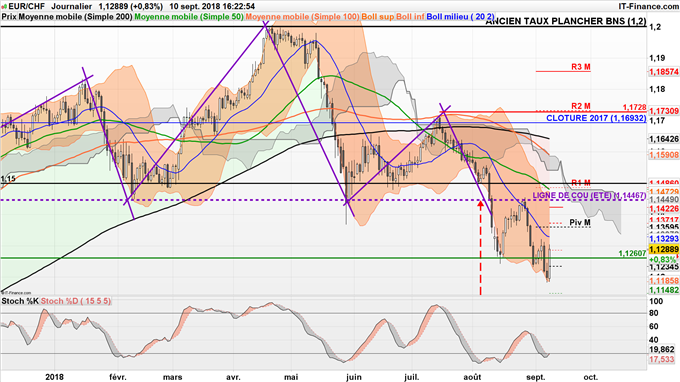Click the Boll sup legend entry
The height and width of the screenshot is (382, 680).
(x=378, y=17)
